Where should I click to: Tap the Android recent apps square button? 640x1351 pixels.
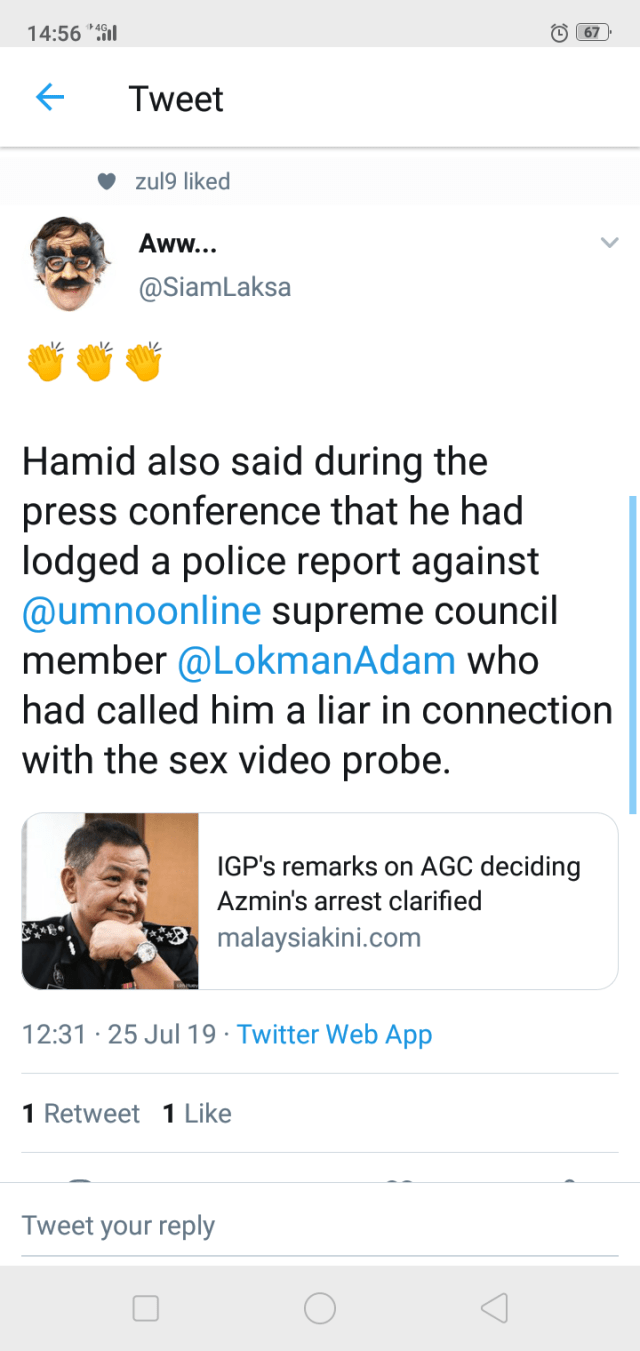tap(146, 1308)
